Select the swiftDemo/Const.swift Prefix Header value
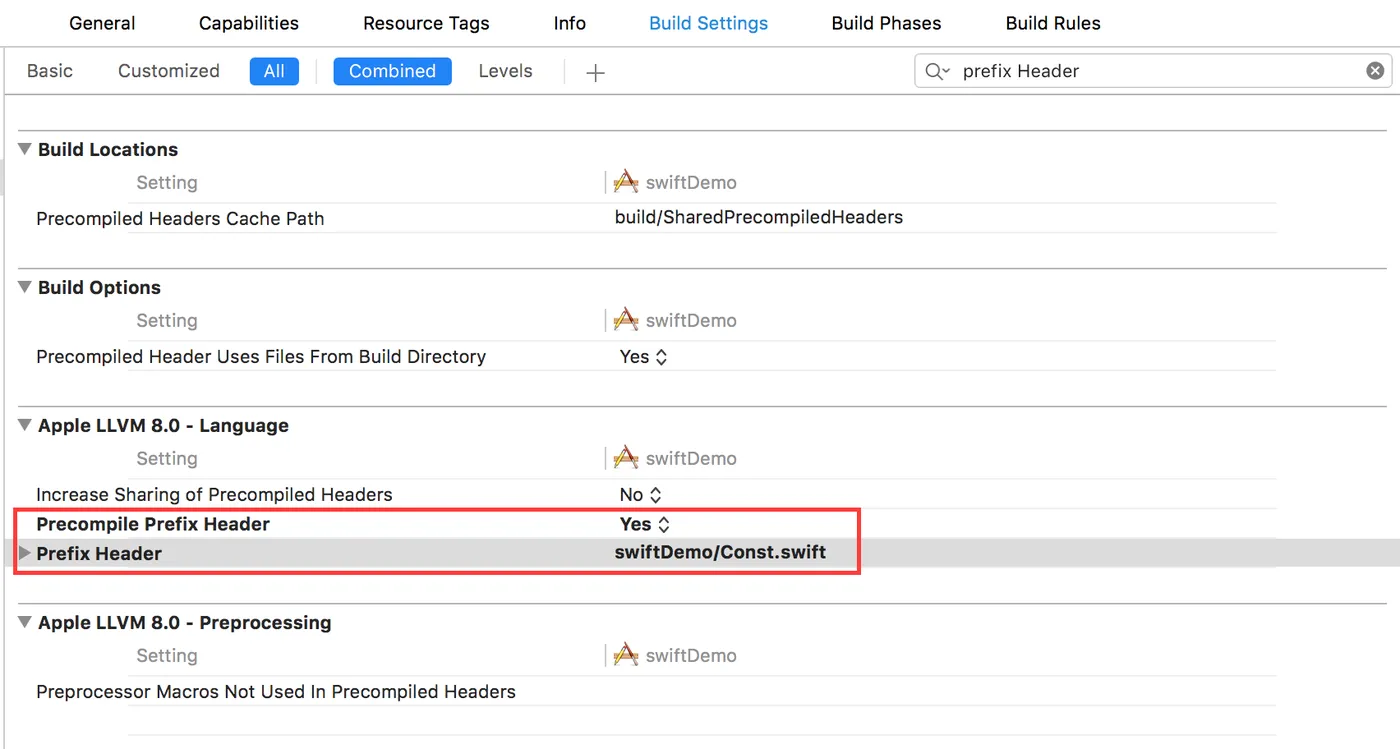The height and width of the screenshot is (749, 1400). (x=720, y=552)
